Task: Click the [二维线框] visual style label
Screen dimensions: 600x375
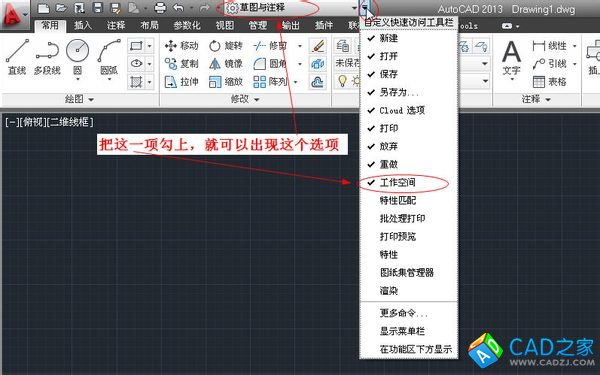Action: 70,122
